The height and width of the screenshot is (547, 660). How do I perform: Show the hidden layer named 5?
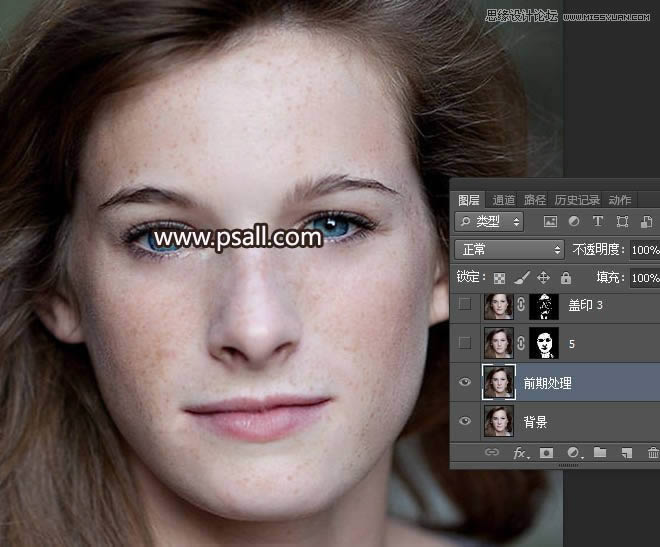464,344
